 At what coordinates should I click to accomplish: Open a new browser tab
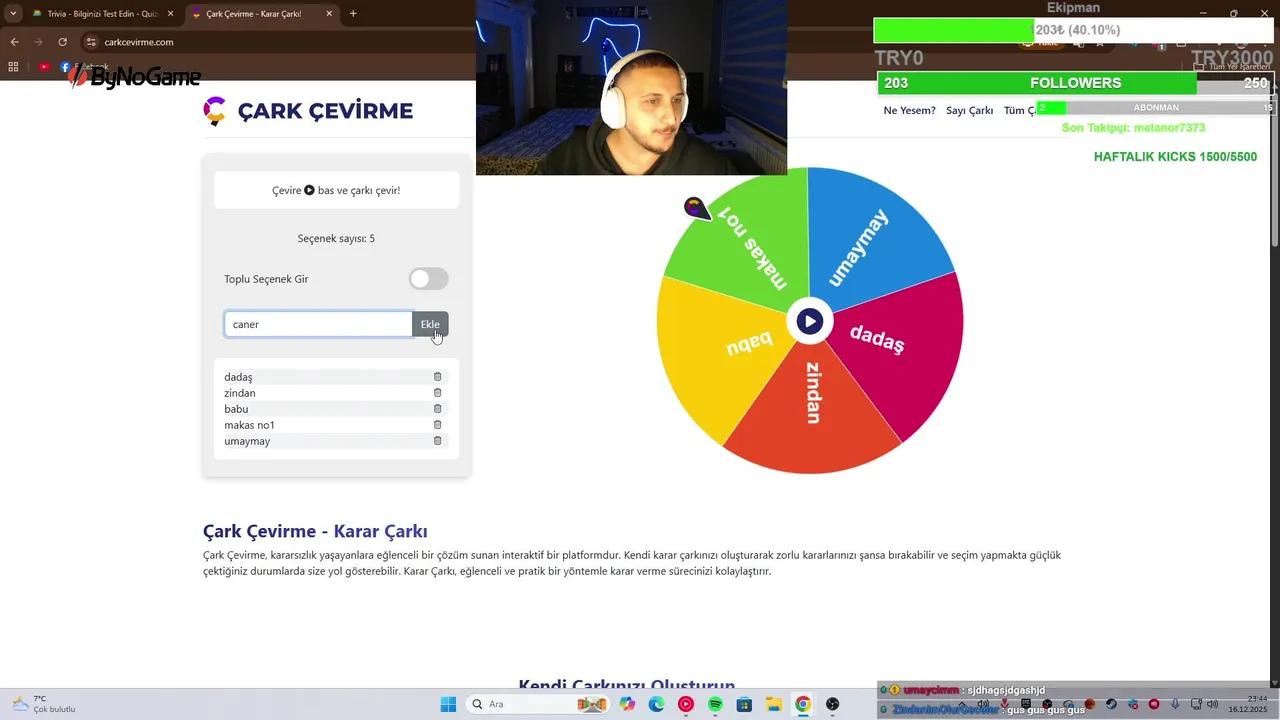pos(353,14)
